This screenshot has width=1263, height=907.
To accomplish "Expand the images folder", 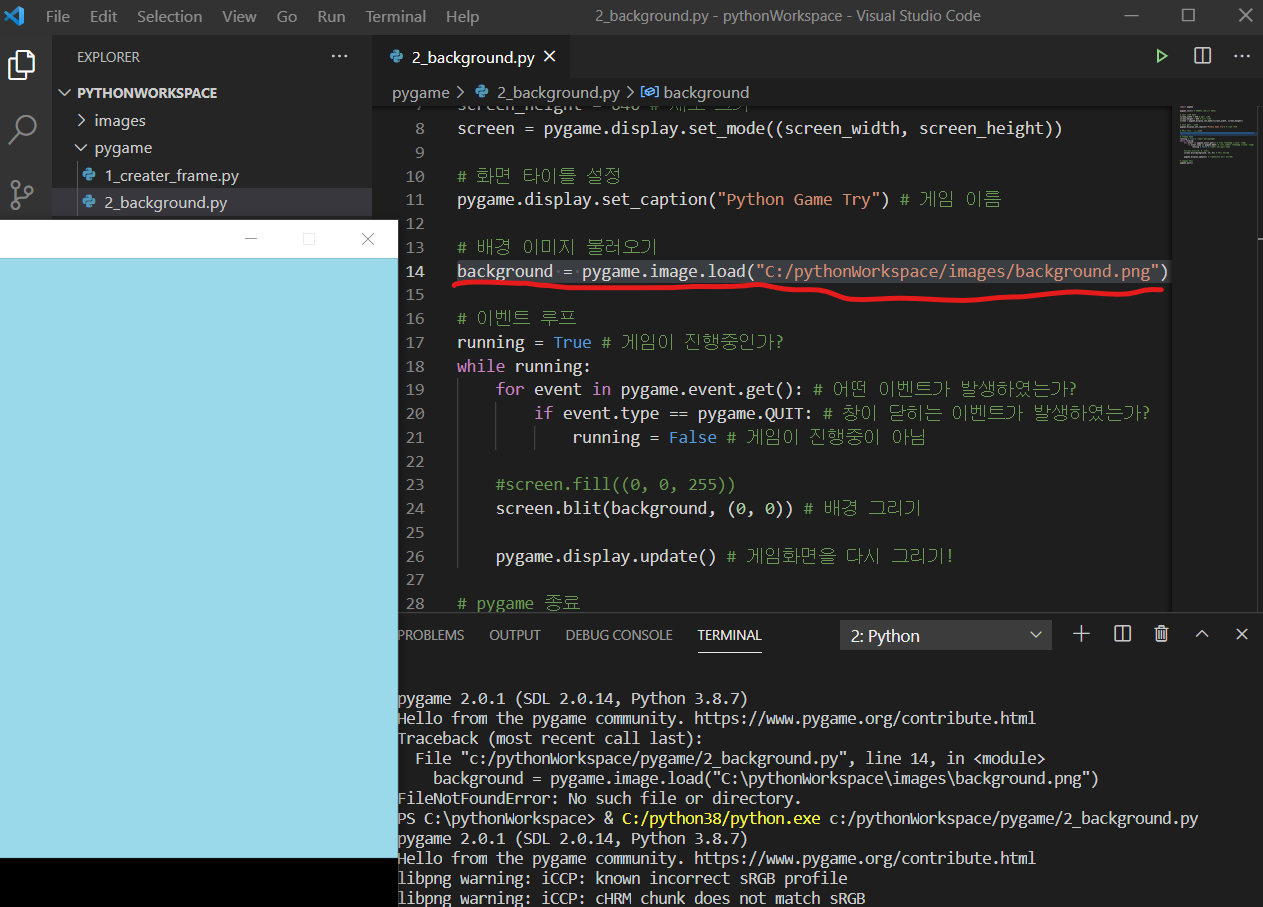I will [x=212, y=120].
